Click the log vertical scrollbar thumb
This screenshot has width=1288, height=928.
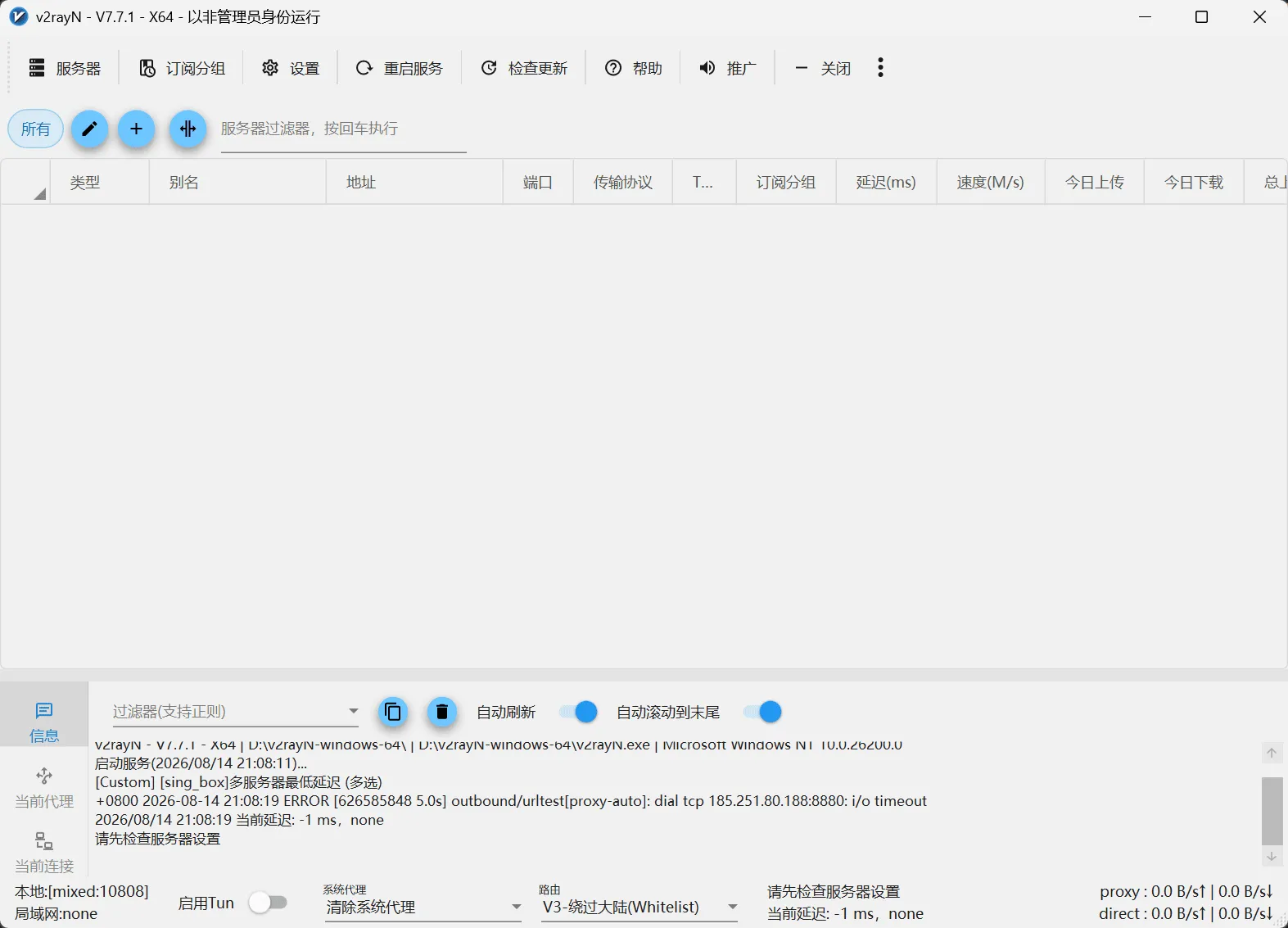pos(1272,811)
